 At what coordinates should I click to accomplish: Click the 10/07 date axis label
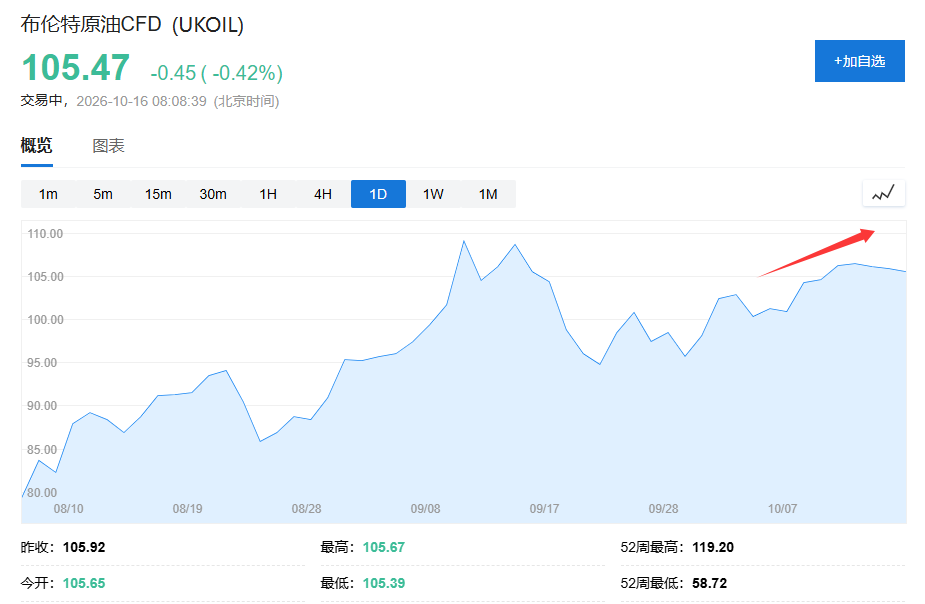tap(782, 508)
